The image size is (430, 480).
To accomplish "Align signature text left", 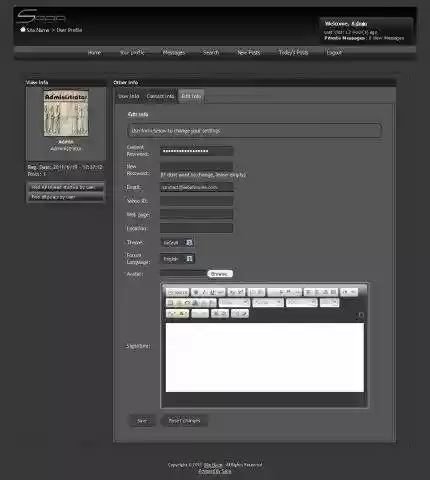I will (309, 292).
